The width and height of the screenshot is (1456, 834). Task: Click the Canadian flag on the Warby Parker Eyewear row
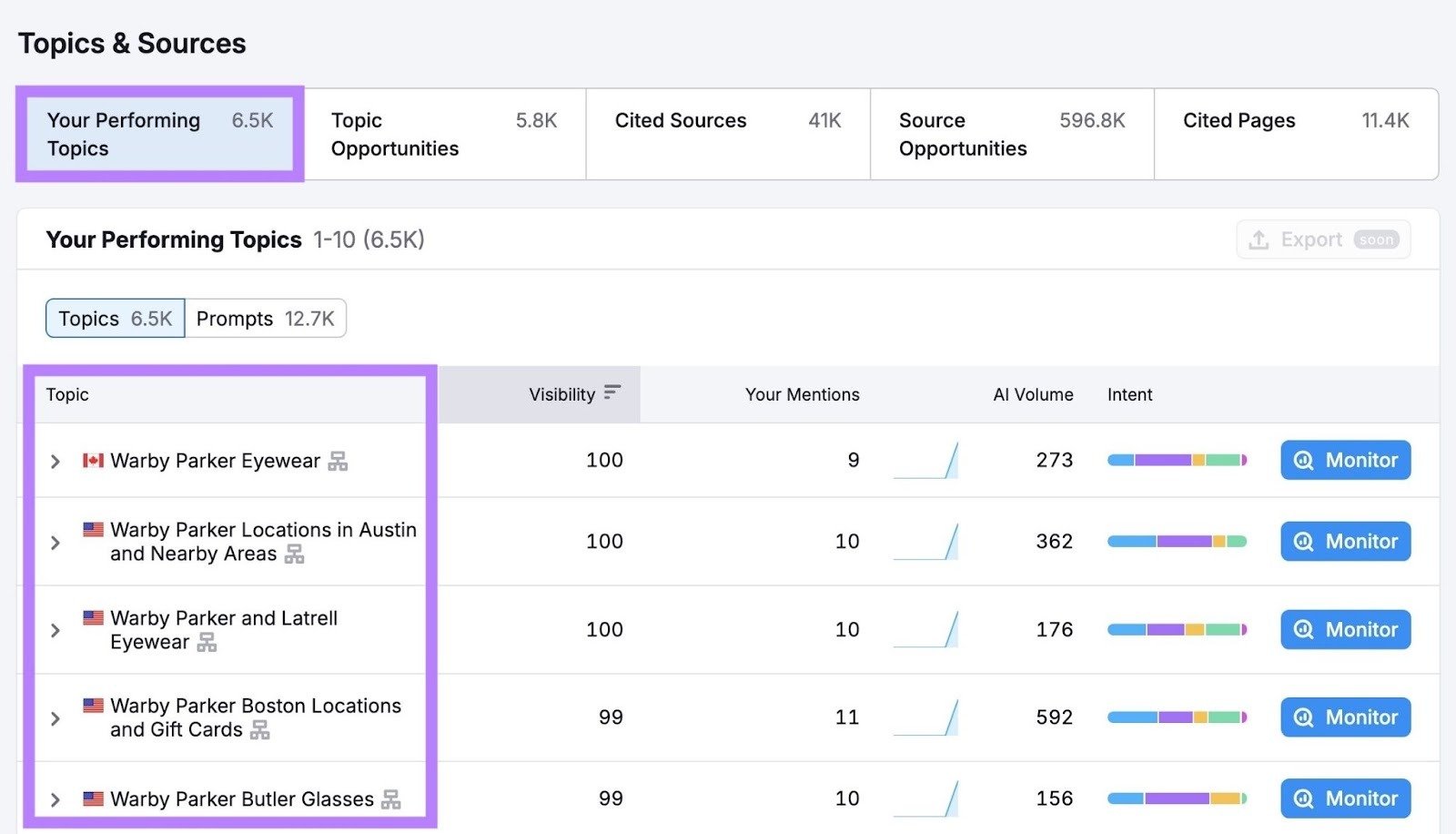pyautogui.click(x=92, y=461)
